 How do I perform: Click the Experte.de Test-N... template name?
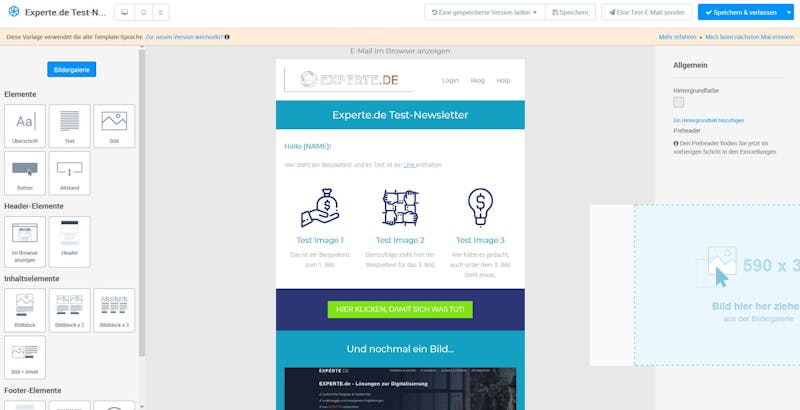point(65,12)
